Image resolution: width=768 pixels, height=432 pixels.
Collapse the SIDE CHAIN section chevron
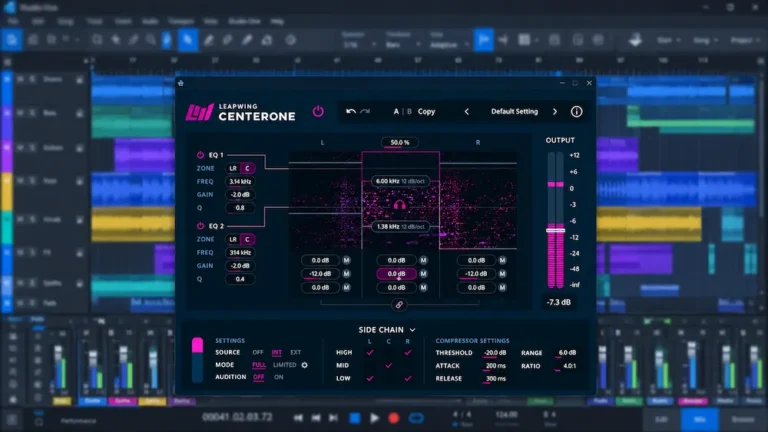(x=412, y=330)
